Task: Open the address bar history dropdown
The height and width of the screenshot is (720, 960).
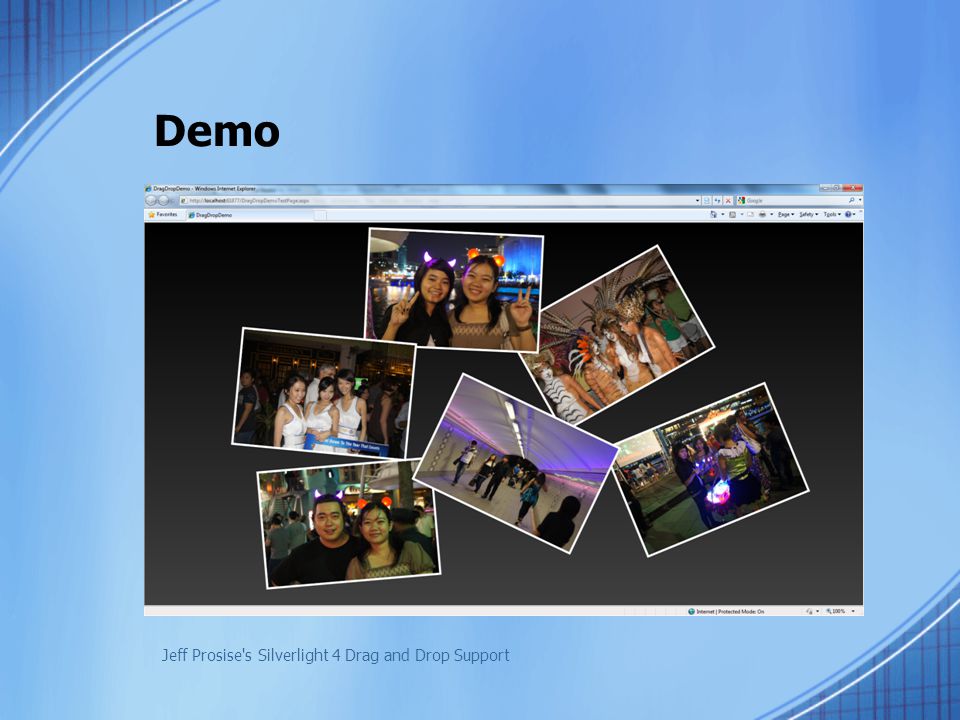Action: point(697,201)
